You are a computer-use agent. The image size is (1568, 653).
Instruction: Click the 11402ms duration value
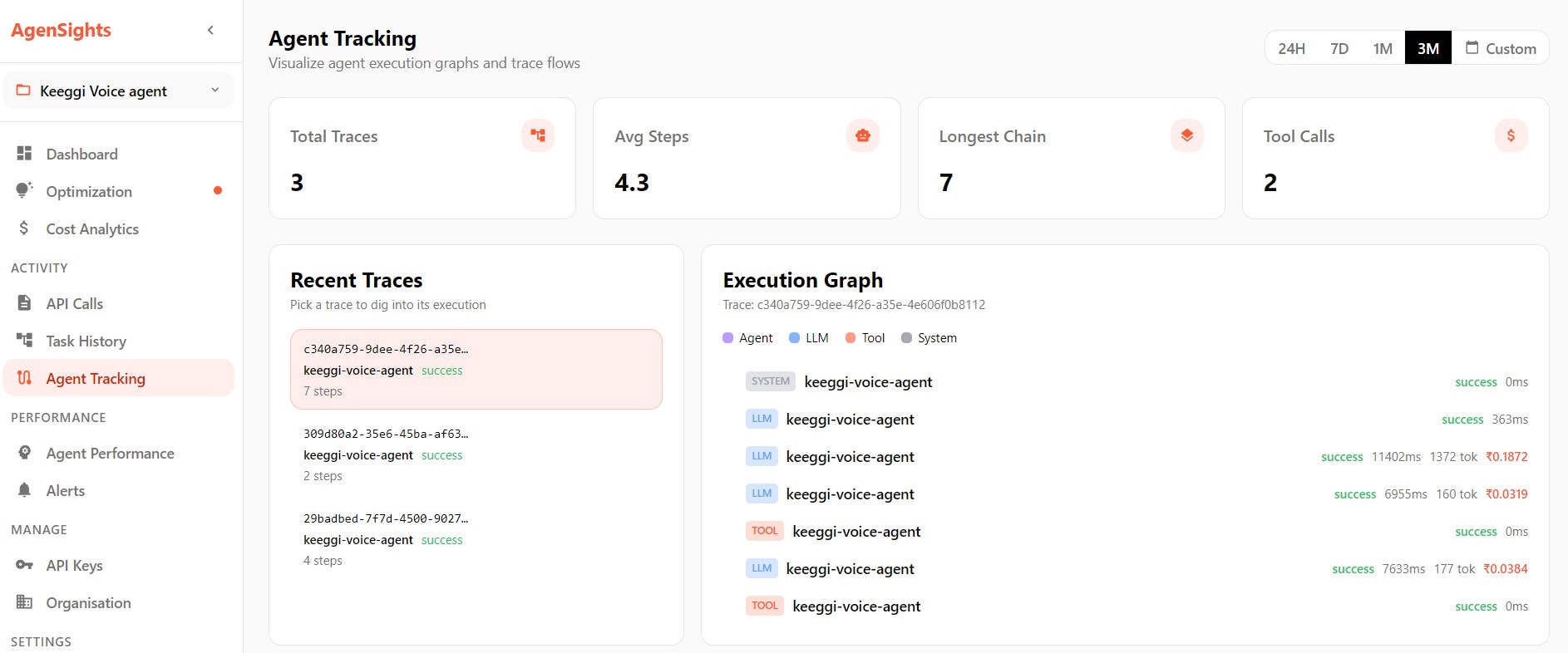pyautogui.click(x=1396, y=456)
